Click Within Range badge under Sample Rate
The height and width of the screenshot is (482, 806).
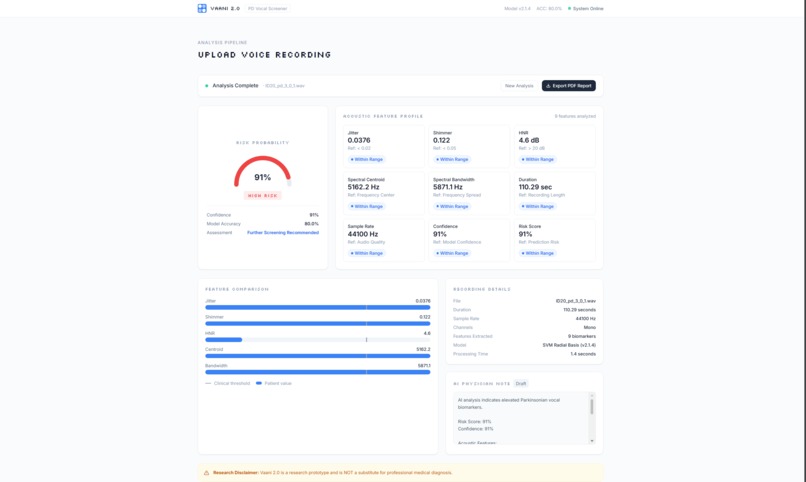367,253
